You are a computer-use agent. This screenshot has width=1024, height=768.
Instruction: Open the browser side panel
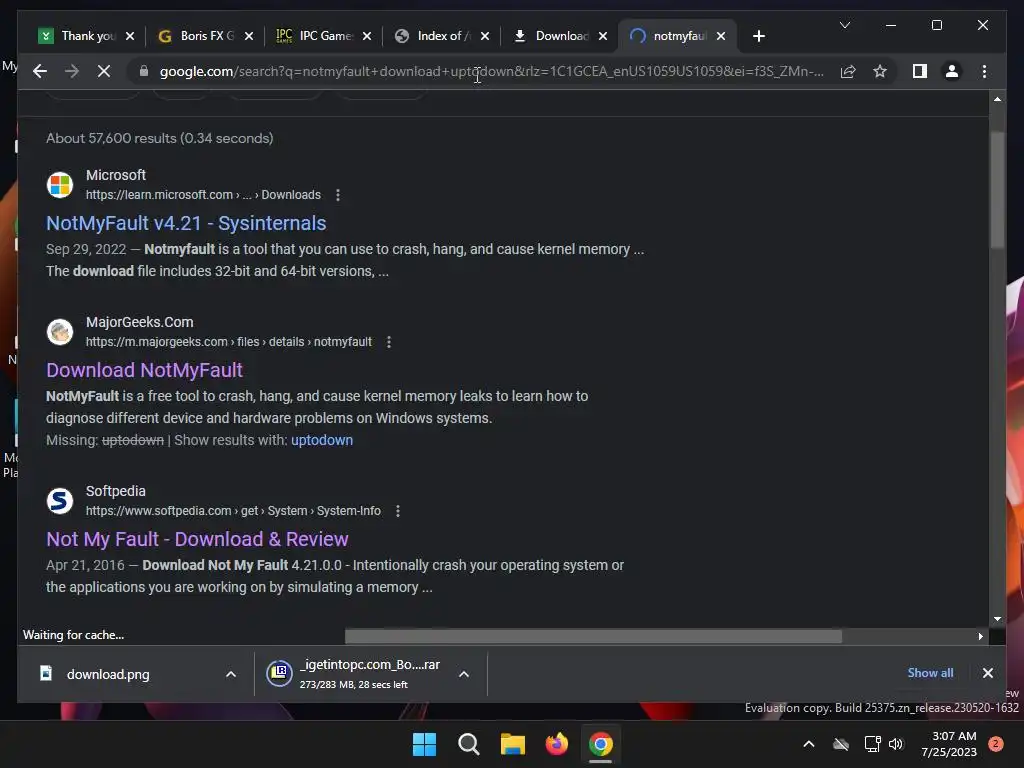click(x=920, y=71)
